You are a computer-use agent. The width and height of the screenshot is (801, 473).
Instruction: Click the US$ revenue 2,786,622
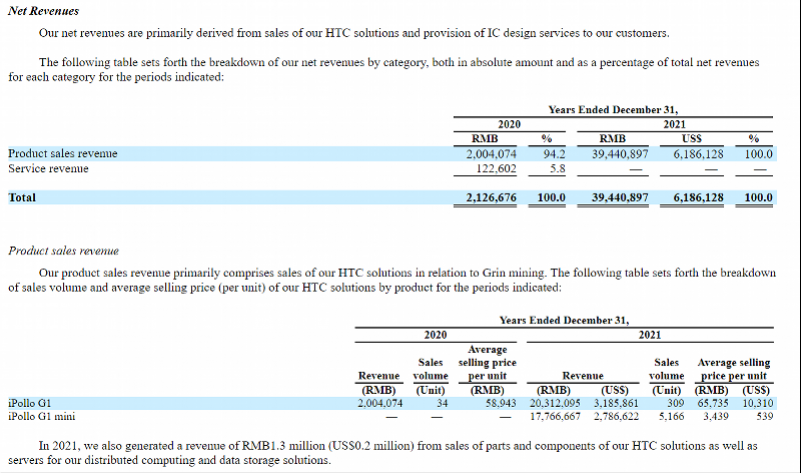[616, 416]
